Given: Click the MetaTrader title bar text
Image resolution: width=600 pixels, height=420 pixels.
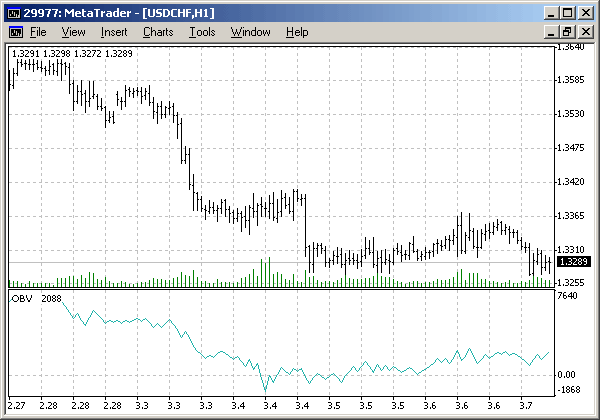Looking at the screenshot, I should point(119,13).
